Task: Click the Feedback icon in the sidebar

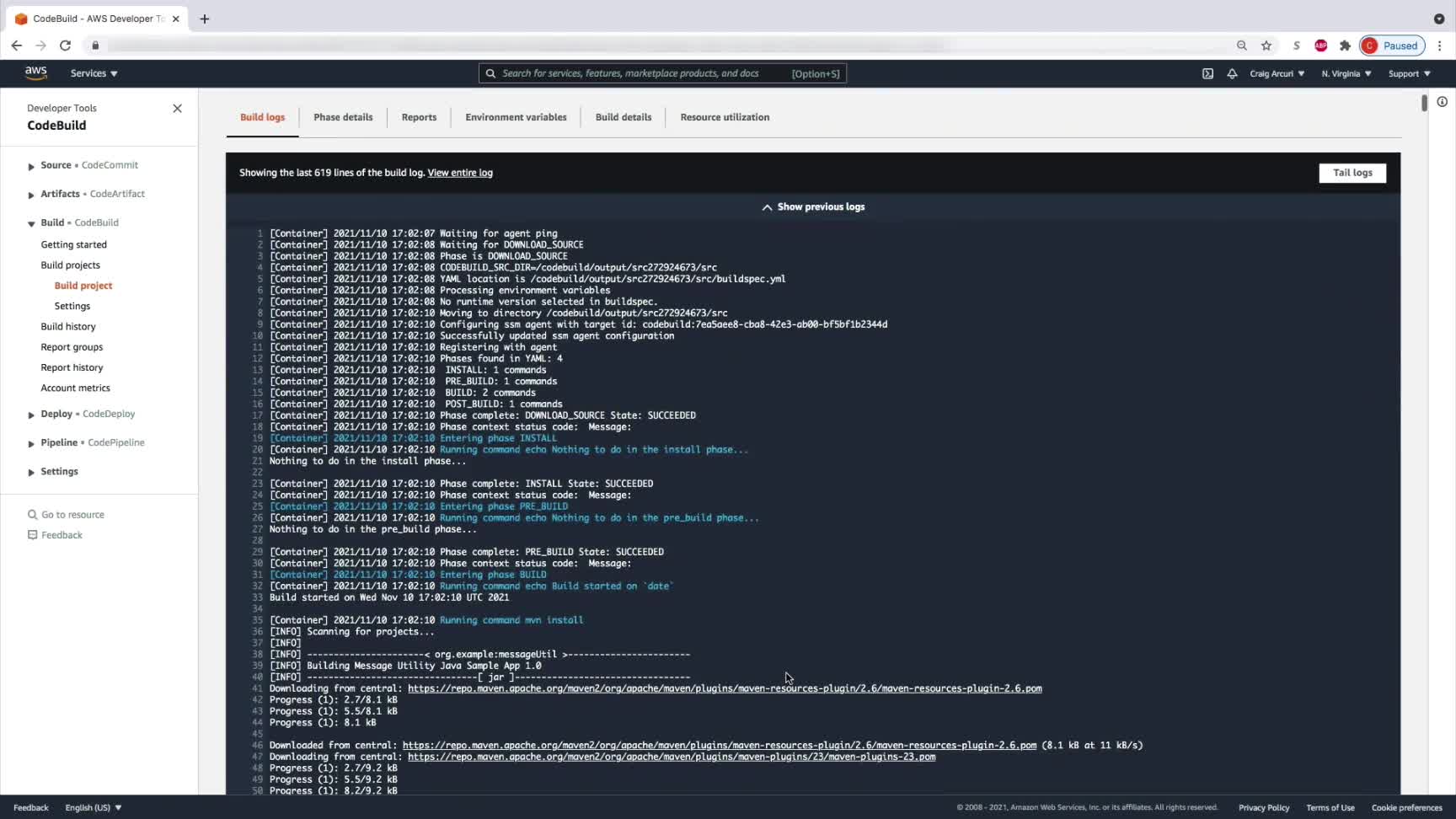Action: point(33,535)
